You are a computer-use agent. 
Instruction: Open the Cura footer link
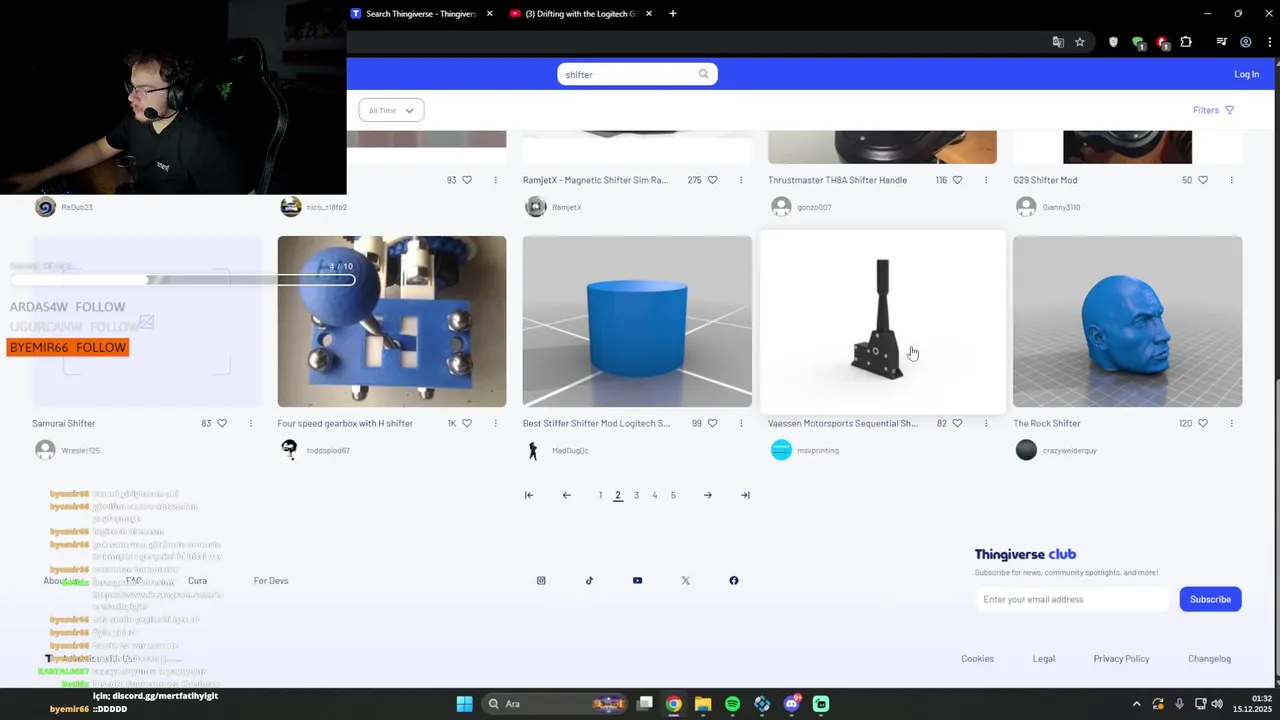click(x=197, y=580)
